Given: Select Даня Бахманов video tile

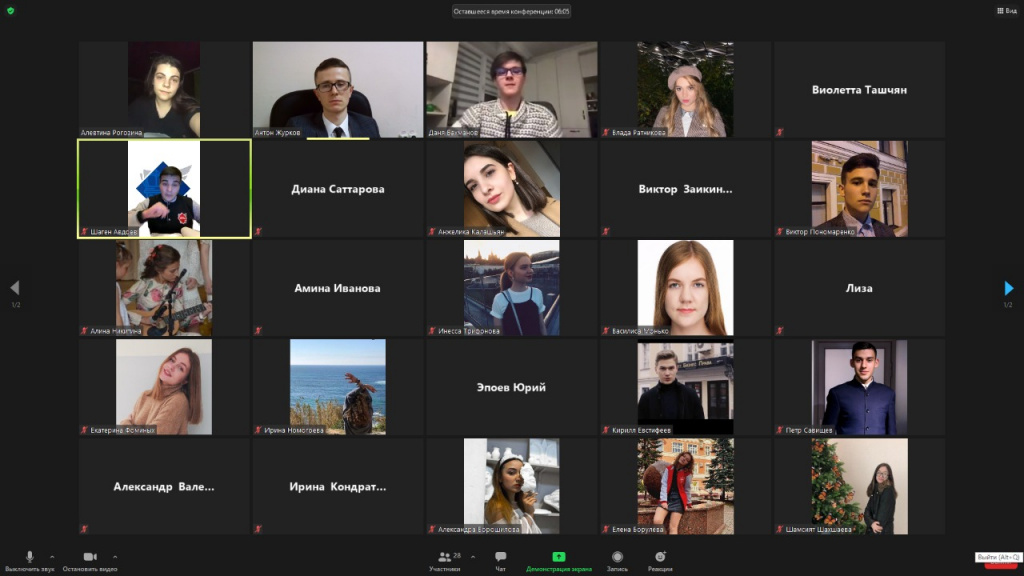Looking at the screenshot, I should pyautogui.click(x=511, y=89).
